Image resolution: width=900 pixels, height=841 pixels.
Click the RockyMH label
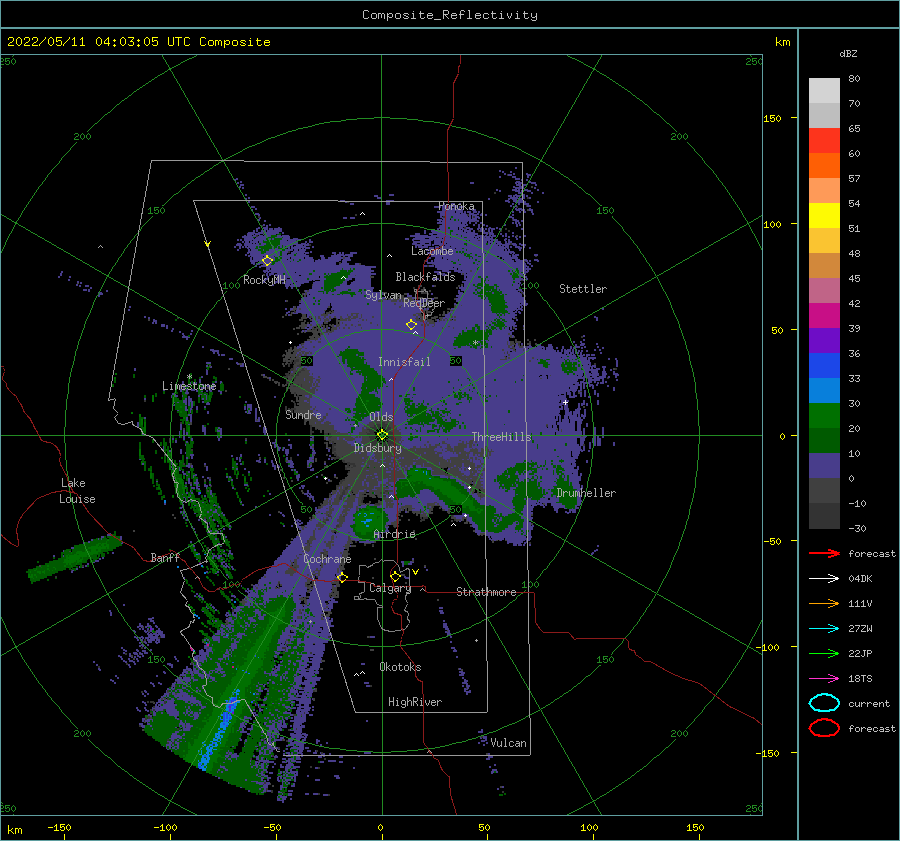(264, 280)
